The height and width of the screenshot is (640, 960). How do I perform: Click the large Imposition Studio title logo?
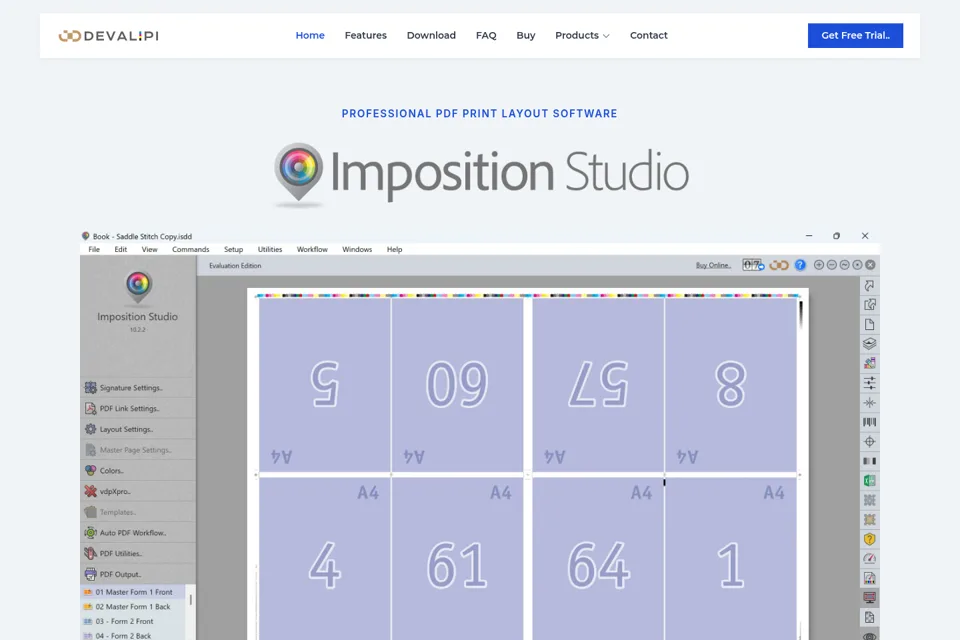click(x=481, y=174)
